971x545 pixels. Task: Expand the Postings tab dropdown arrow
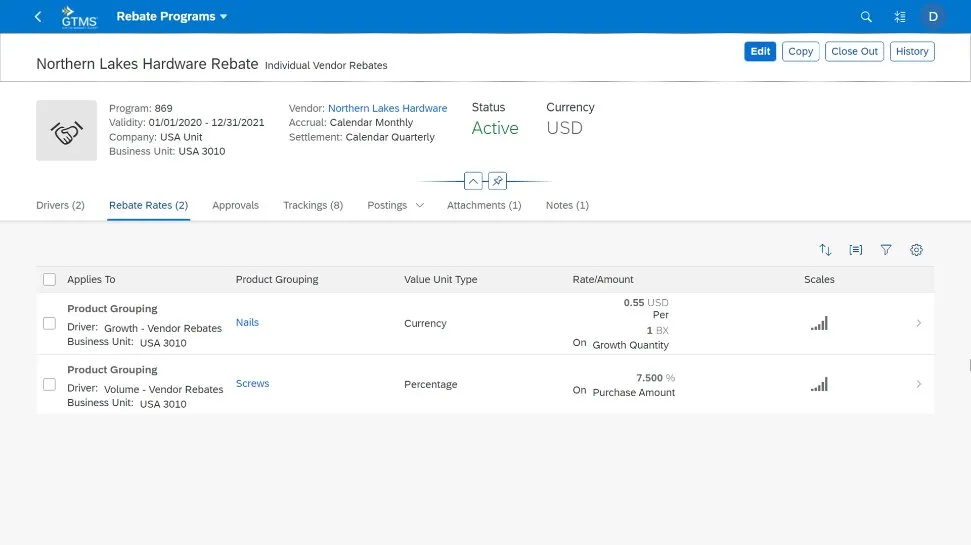click(x=420, y=206)
